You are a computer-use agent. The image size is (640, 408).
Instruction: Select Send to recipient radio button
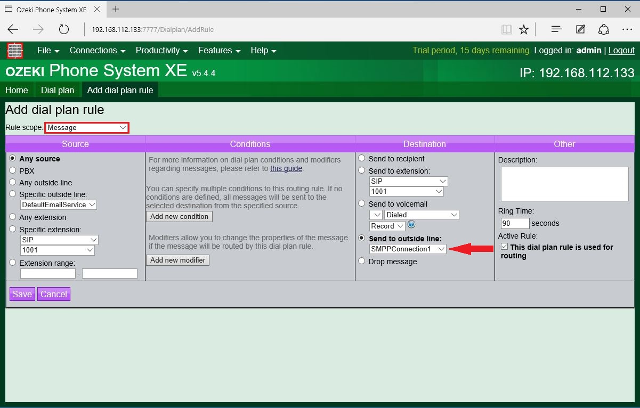[362, 158]
